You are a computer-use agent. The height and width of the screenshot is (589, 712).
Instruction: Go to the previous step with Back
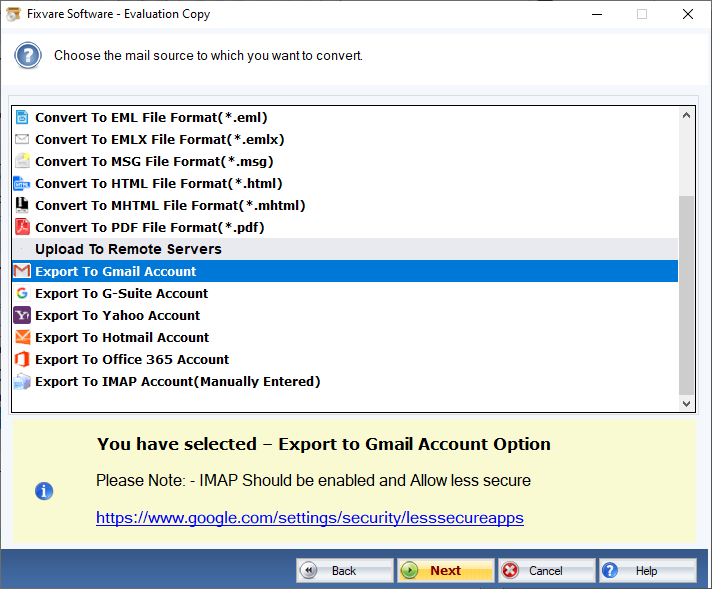click(345, 570)
